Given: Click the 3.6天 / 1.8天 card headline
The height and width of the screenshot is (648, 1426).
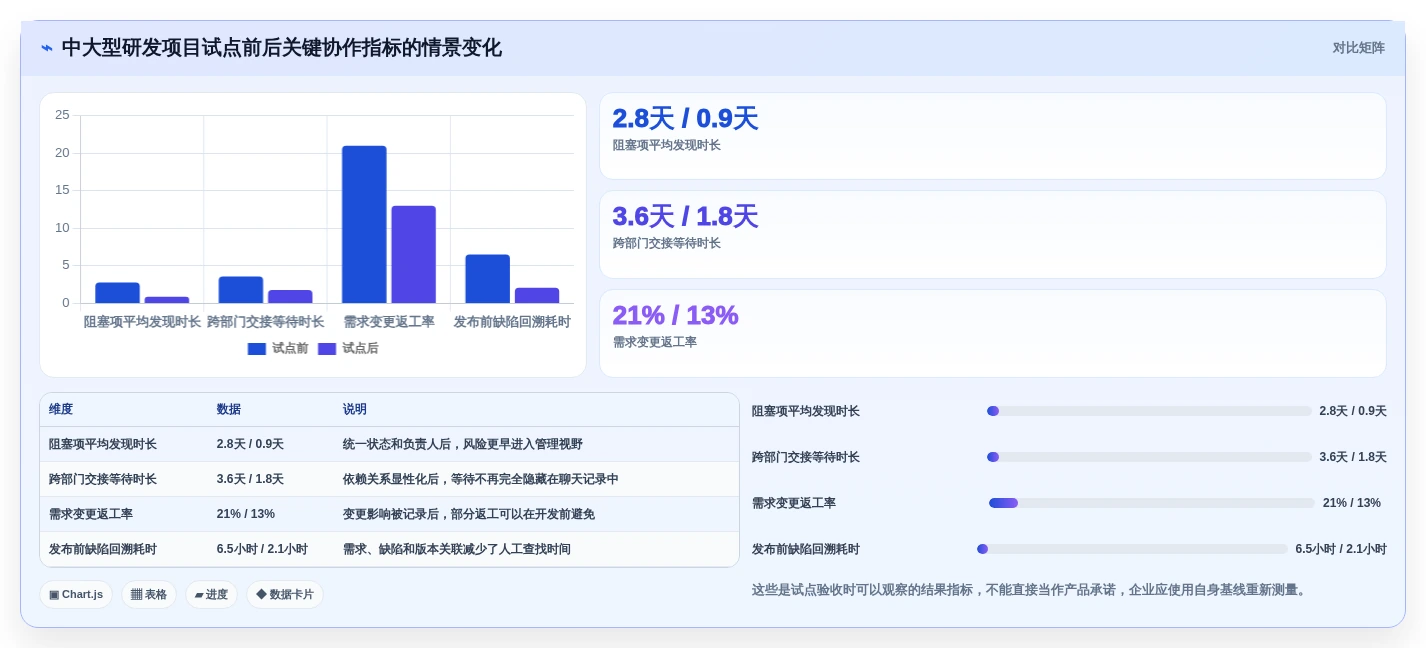Looking at the screenshot, I should point(685,216).
